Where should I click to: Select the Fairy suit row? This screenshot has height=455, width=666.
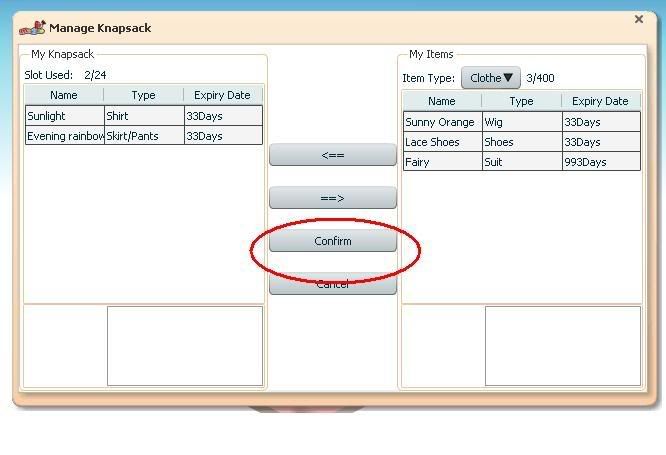tap(521, 162)
